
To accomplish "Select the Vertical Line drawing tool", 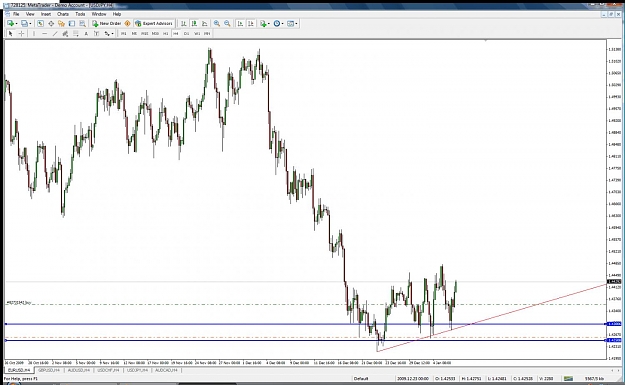I will (x=34, y=34).
